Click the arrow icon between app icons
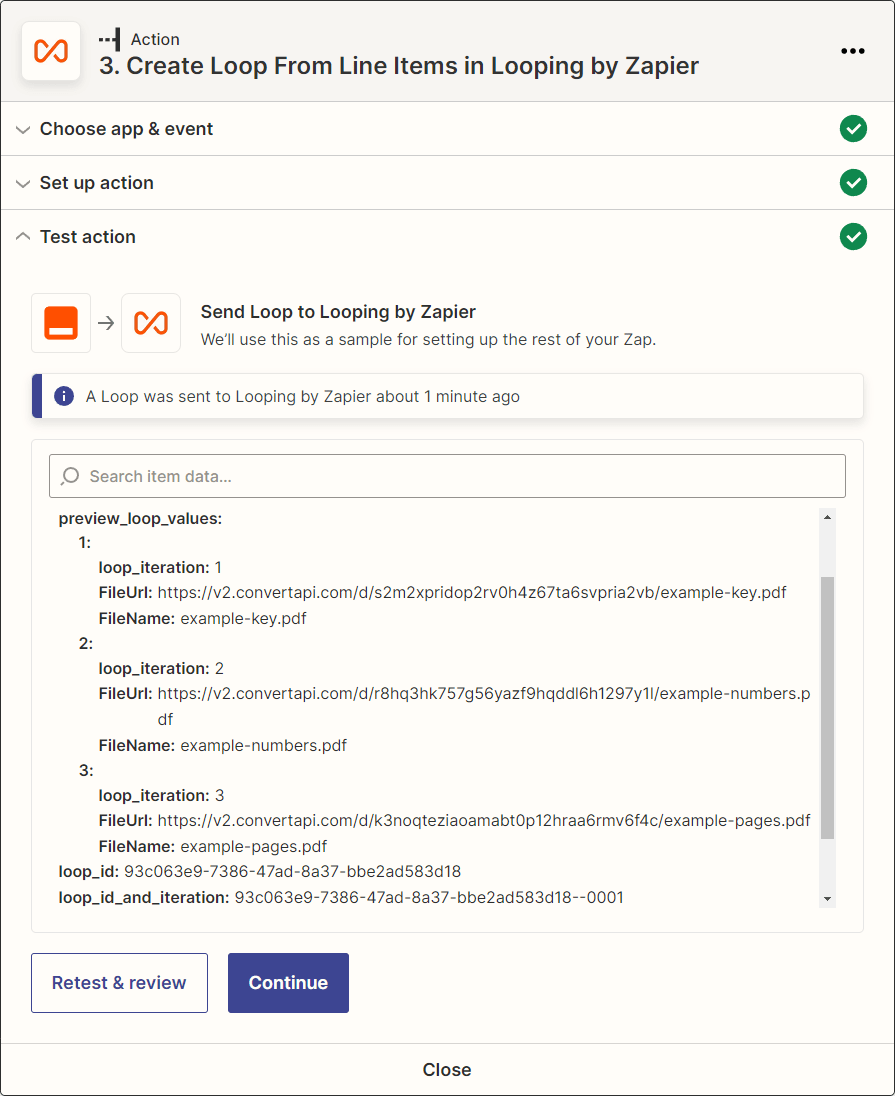The height and width of the screenshot is (1096, 895). [106, 323]
